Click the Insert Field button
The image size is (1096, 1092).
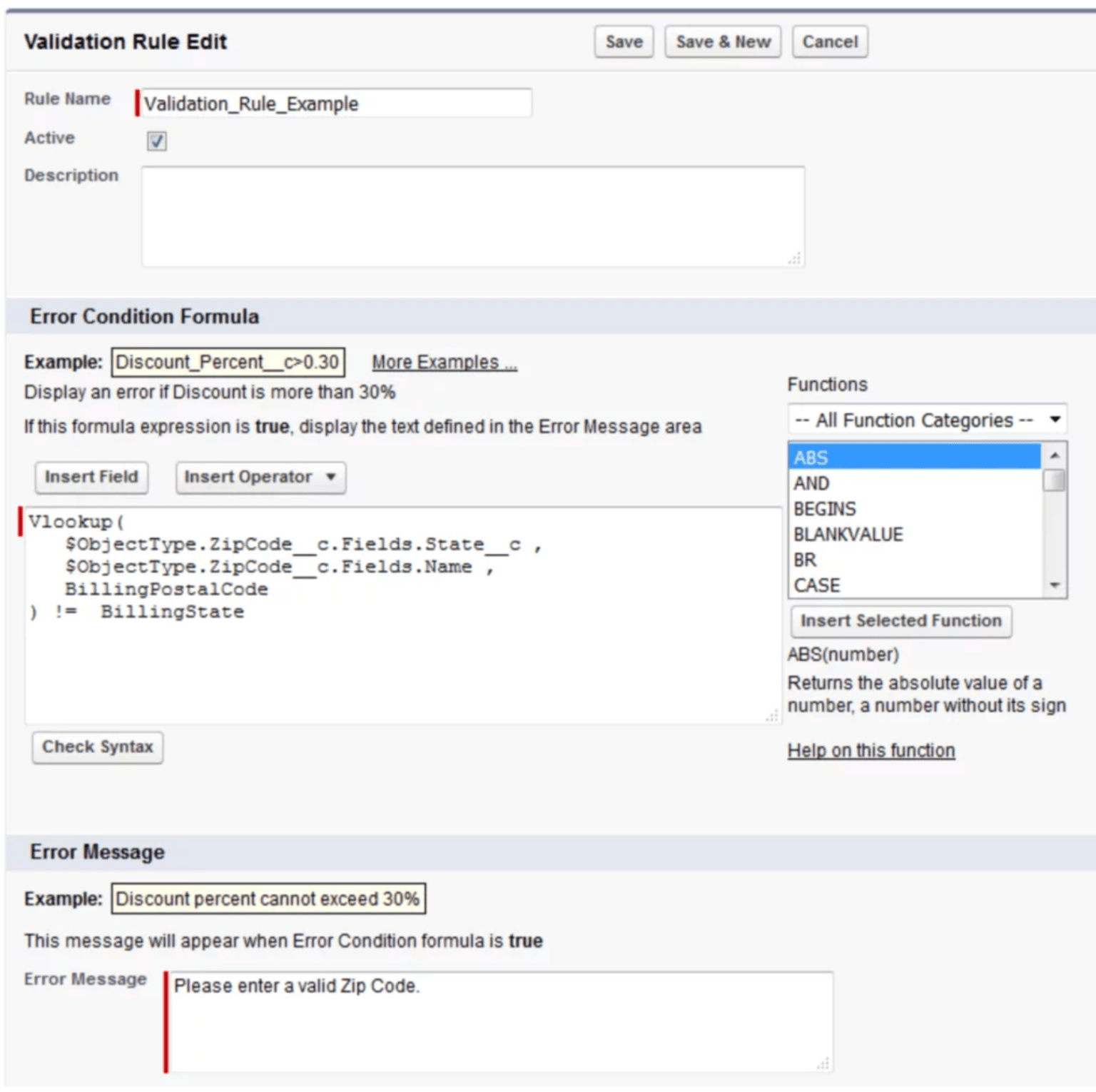pos(91,477)
